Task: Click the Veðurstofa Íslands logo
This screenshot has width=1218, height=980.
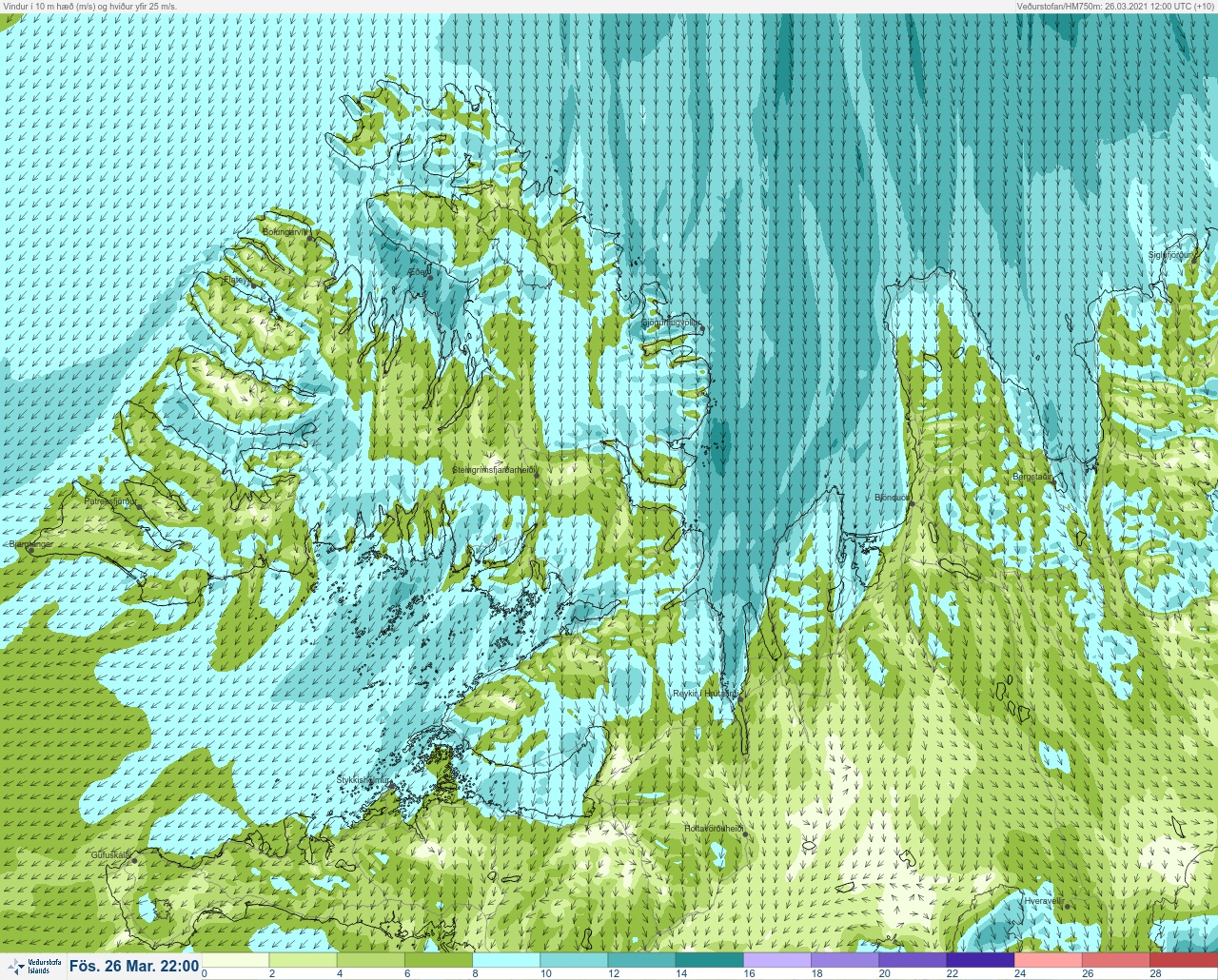Action: click(x=33, y=967)
